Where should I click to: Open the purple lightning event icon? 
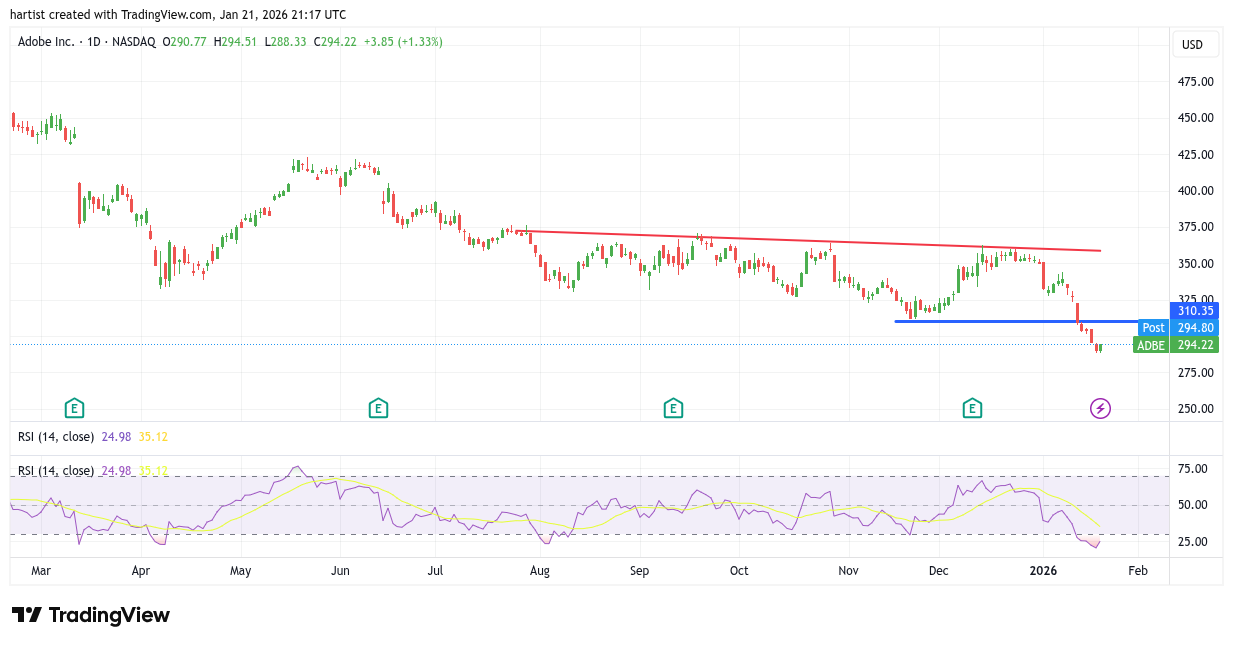pyautogui.click(x=1100, y=408)
